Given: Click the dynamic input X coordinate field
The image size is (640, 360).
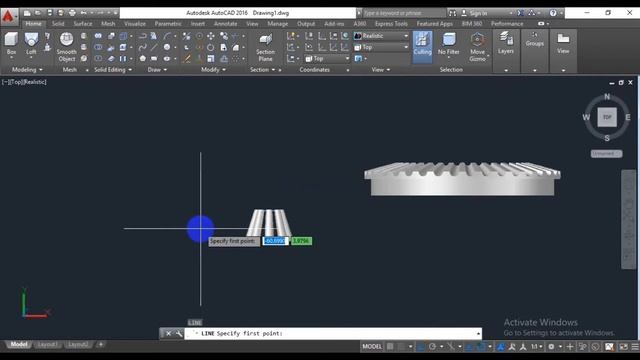Looking at the screenshot, I should [x=275, y=241].
